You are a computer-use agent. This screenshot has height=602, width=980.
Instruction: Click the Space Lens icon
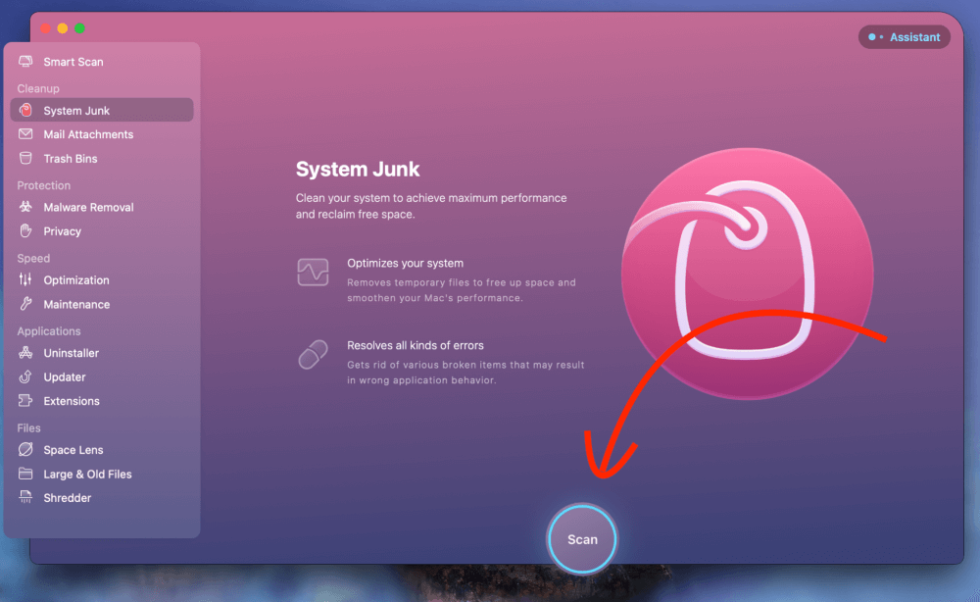point(24,449)
